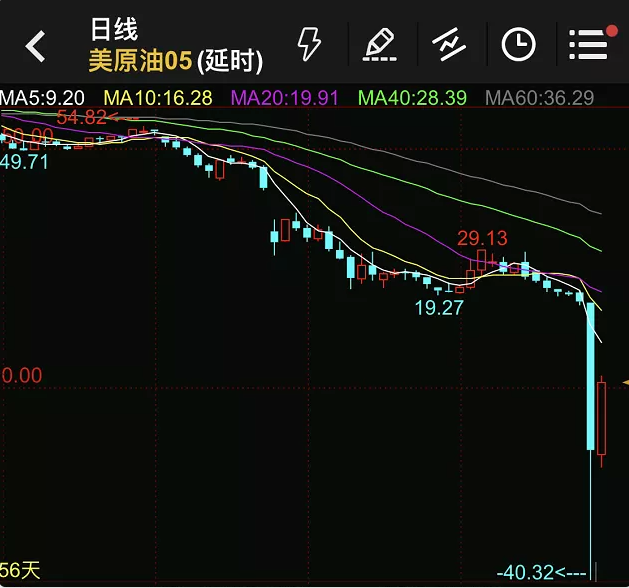
Task: Open the lightning quick-trade icon
Action: tap(311, 44)
